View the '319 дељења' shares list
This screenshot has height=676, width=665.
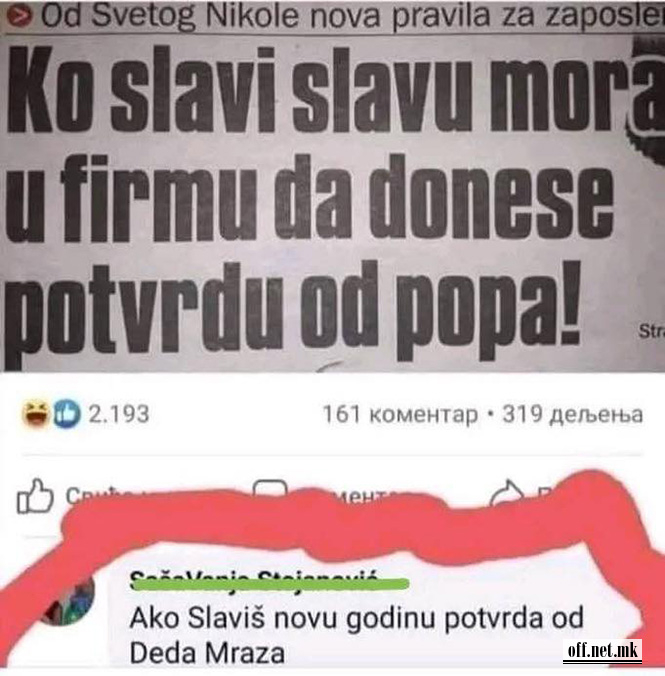pyautogui.click(x=572, y=415)
